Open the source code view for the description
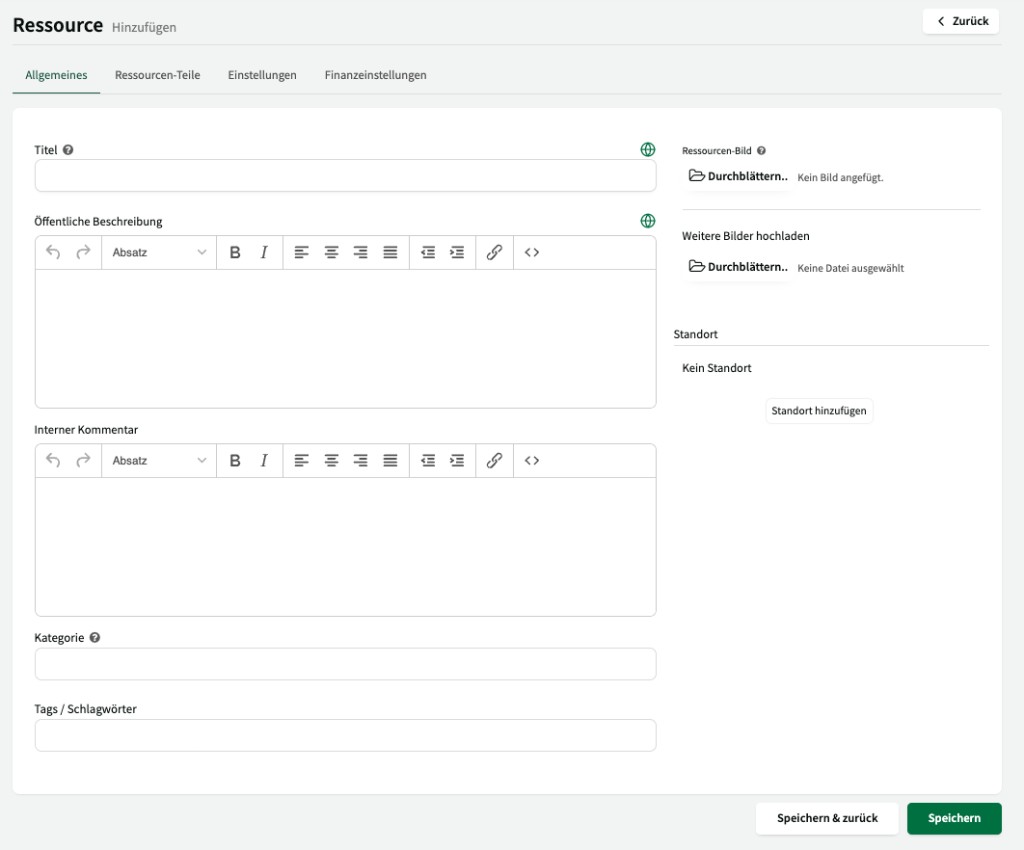The height and width of the screenshot is (850, 1024). tap(530, 252)
